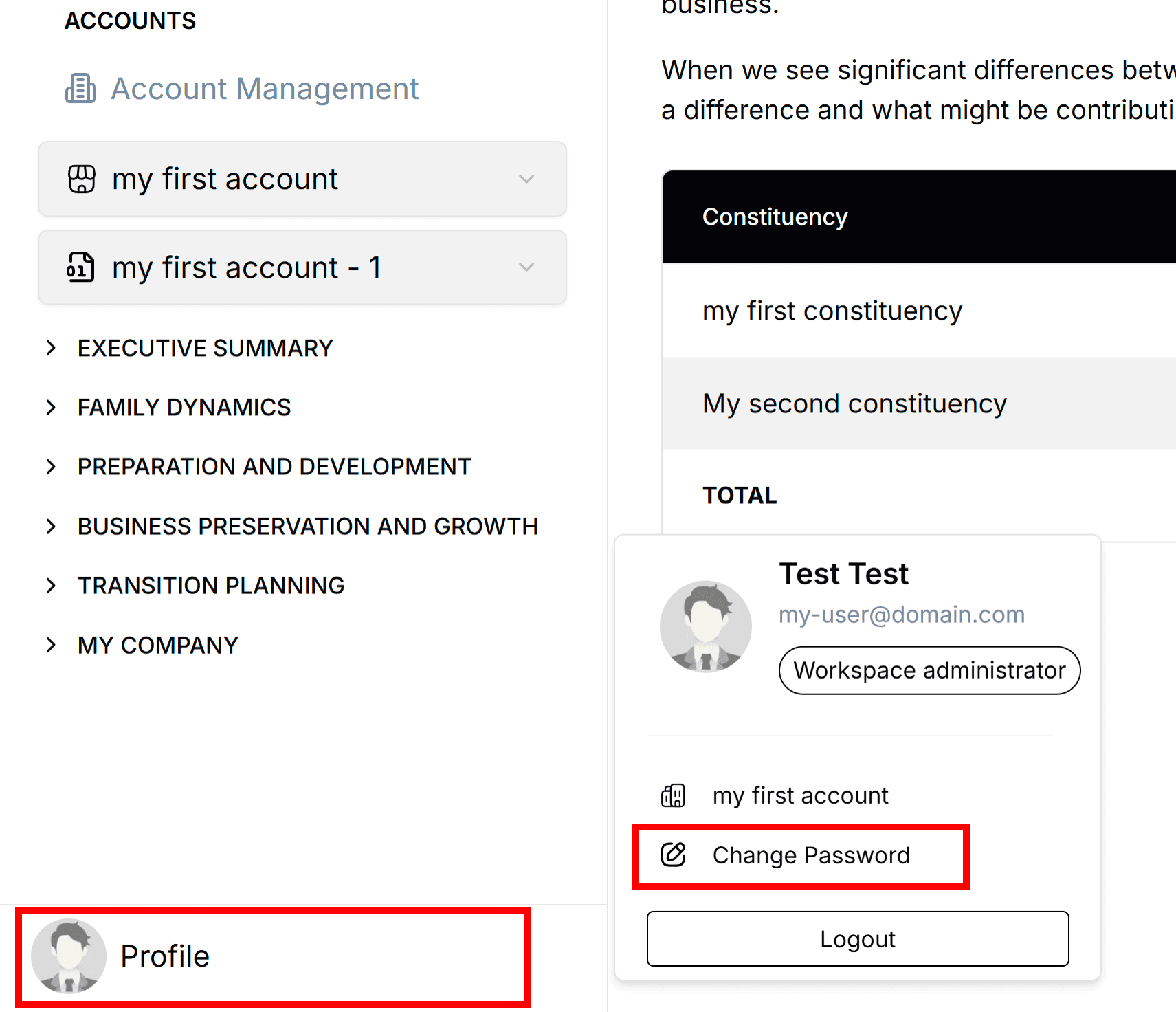
Task: Expand Business Preservation and Growth section
Action: pos(51,527)
